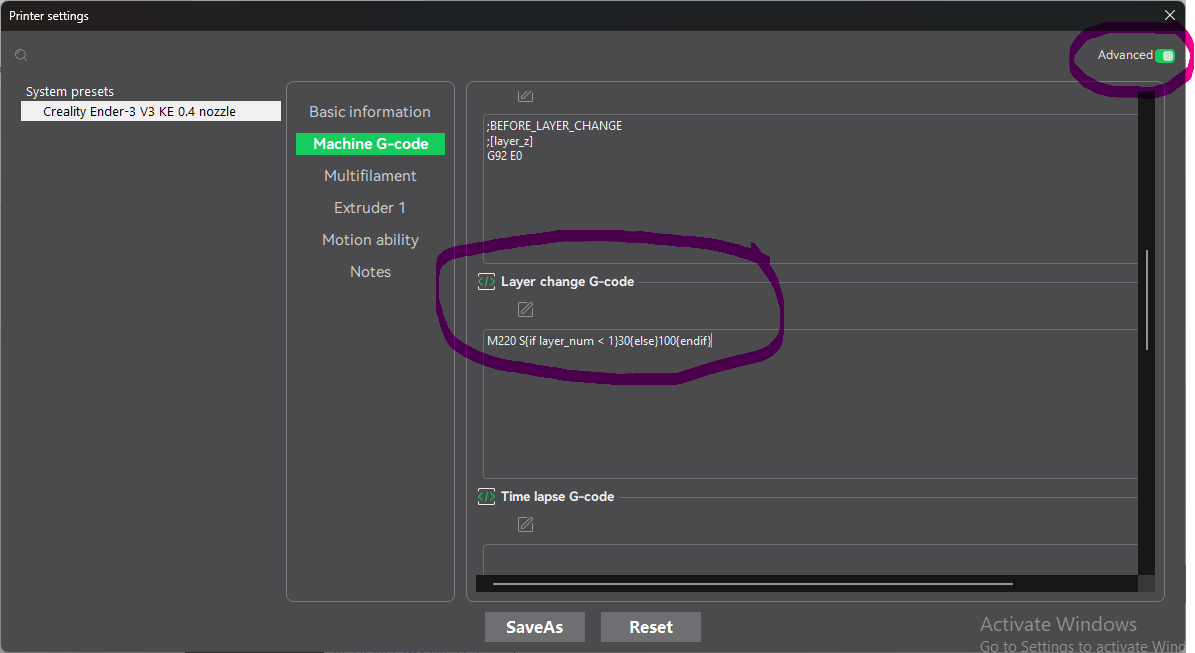The image size is (1195, 653).
Task: Click the SaveAs button
Action: (534, 627)
